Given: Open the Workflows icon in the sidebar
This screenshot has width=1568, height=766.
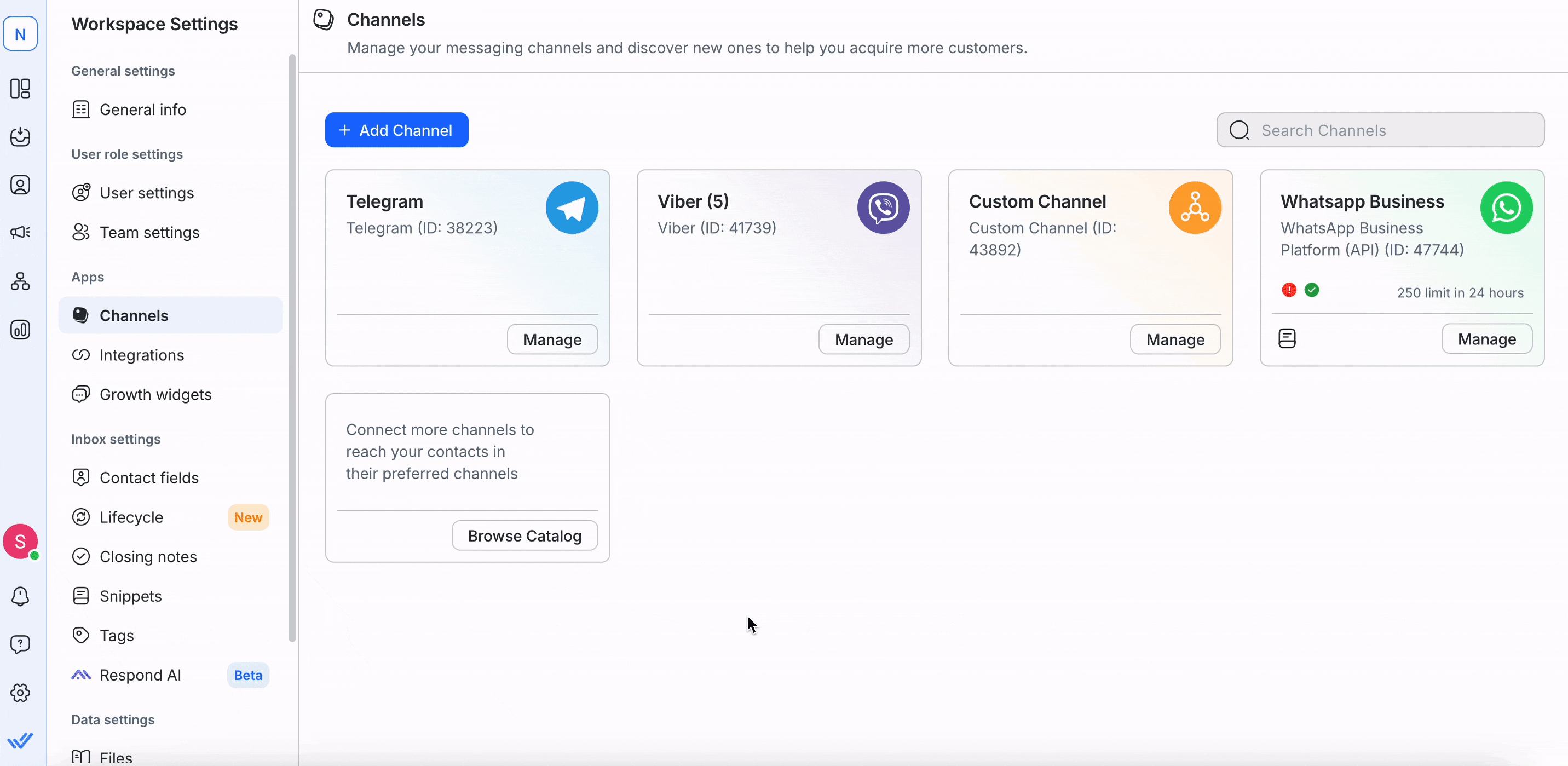Looking at the screenshot, I should pos(21,281).
